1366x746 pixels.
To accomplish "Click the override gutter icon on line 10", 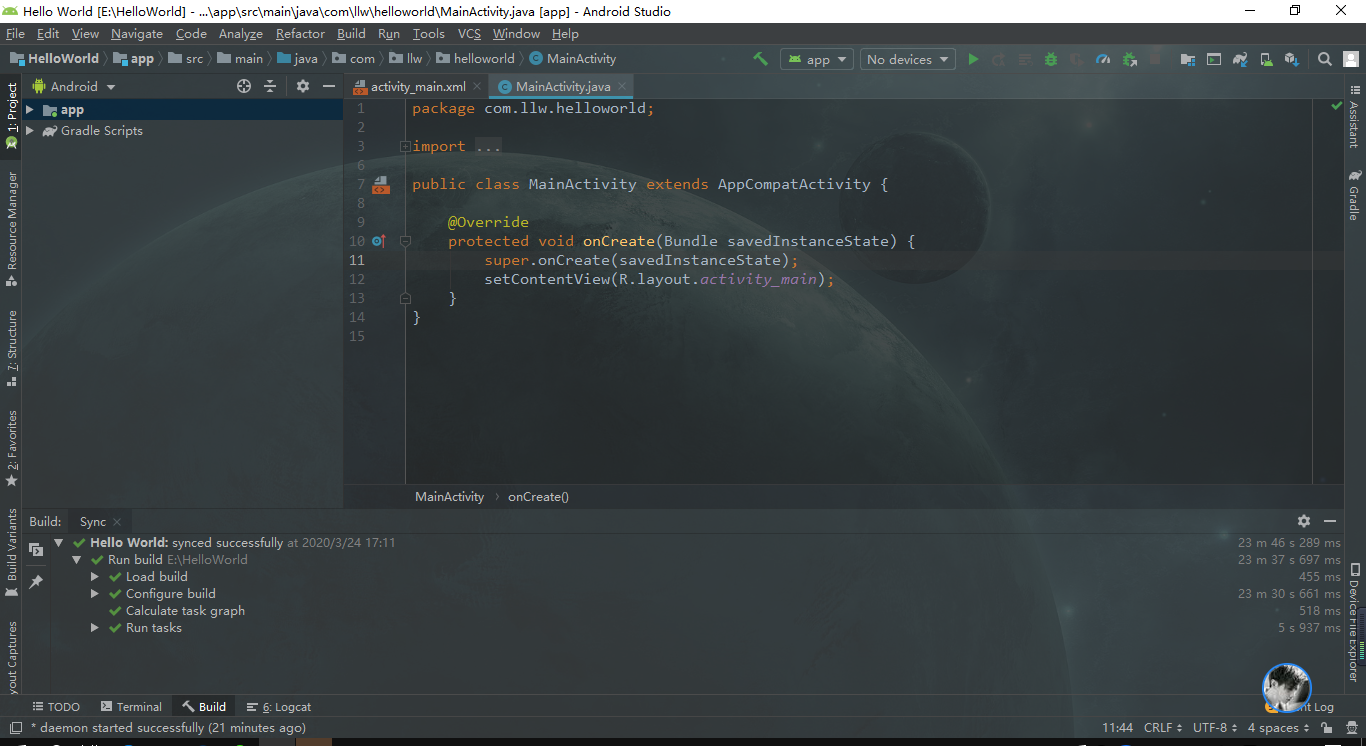I will tap(378, 241).
